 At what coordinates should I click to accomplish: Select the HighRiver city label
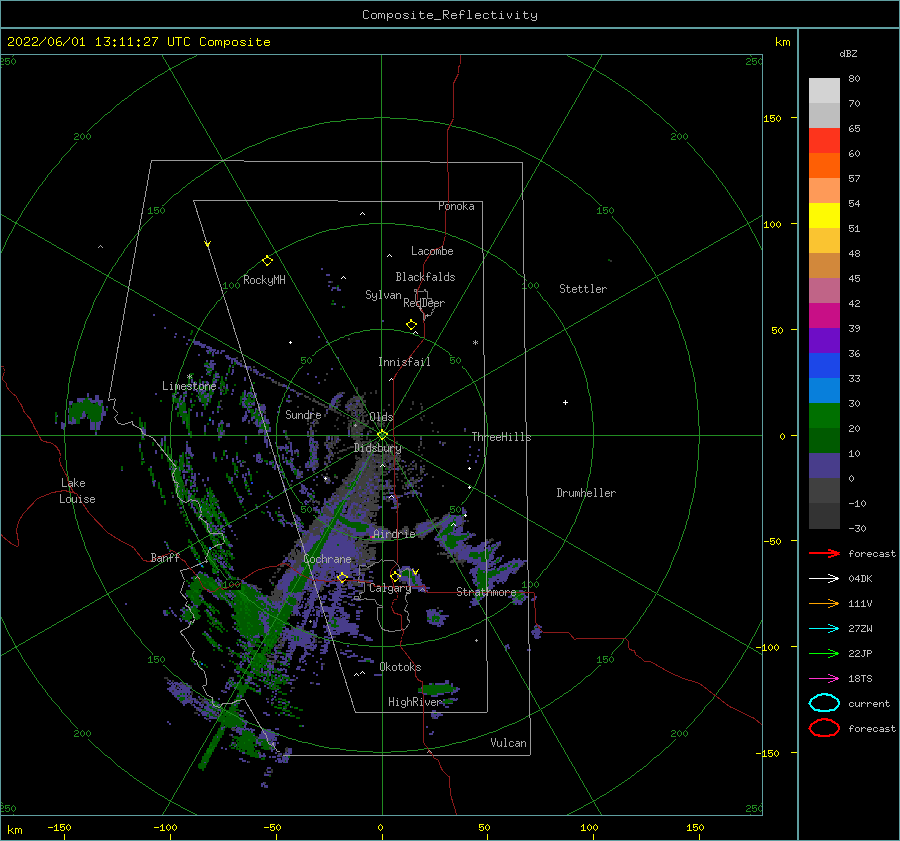pos(415,702)
